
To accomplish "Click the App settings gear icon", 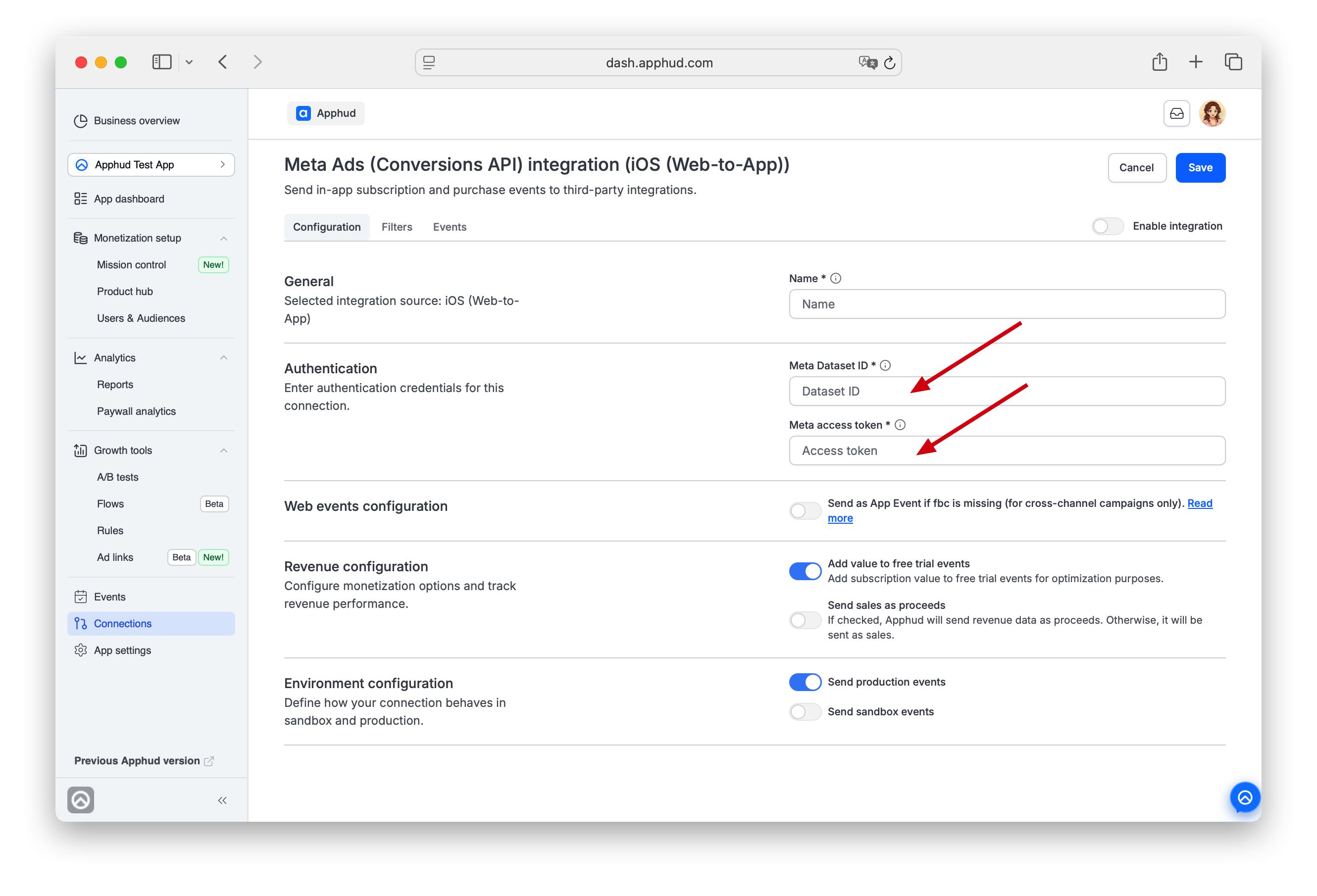I will coord(81,650).
